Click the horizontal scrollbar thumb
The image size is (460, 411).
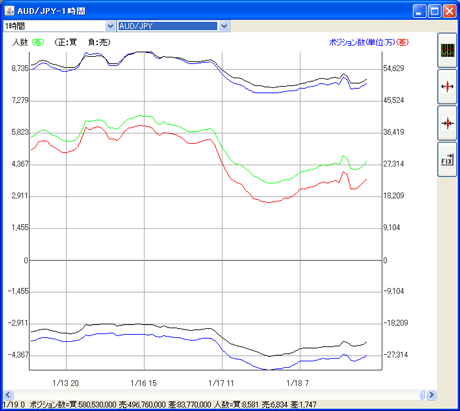coord(422,395)
